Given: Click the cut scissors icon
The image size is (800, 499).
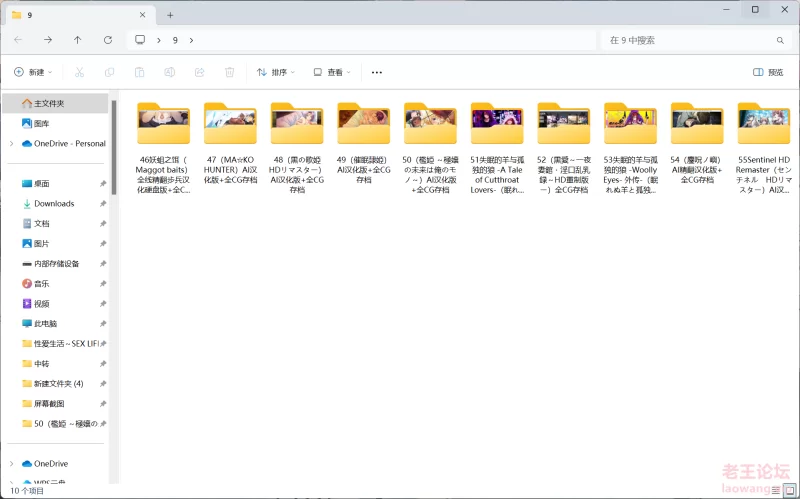Looking at the screenshot, I should pyautogui.click(x=79, y=72).
